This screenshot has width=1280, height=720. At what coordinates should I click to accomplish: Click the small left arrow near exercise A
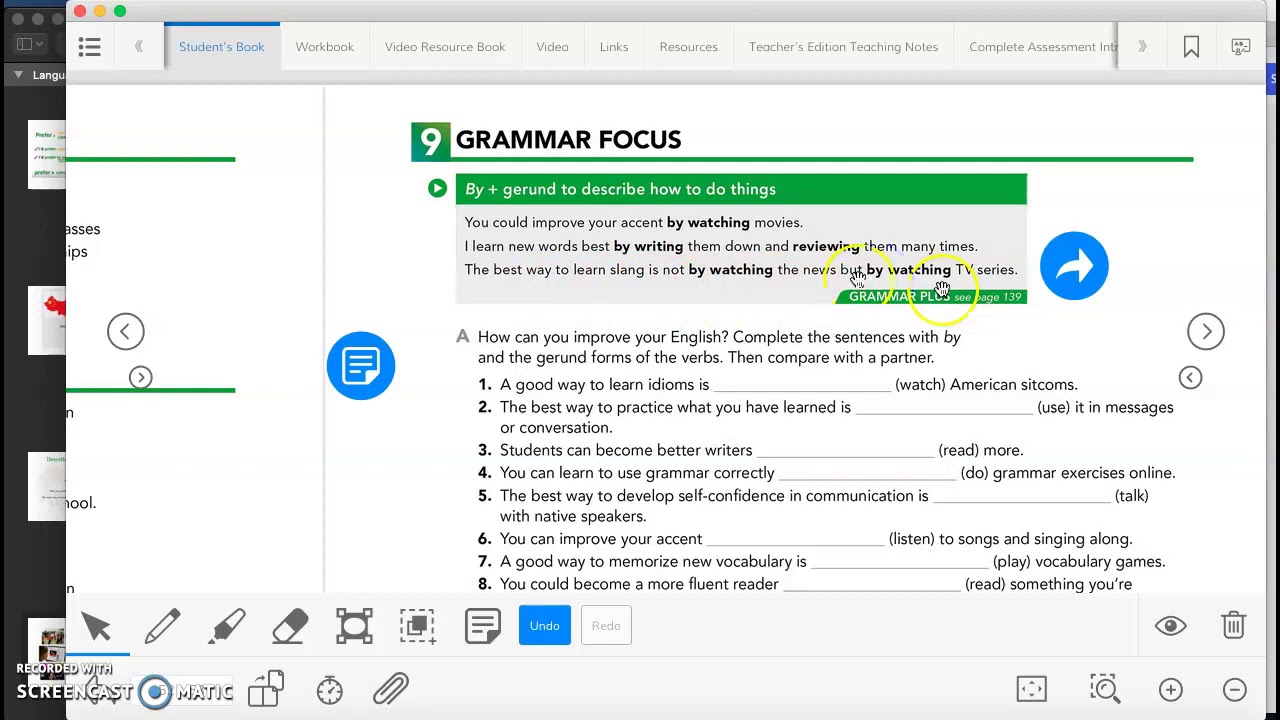(1190, 377)
